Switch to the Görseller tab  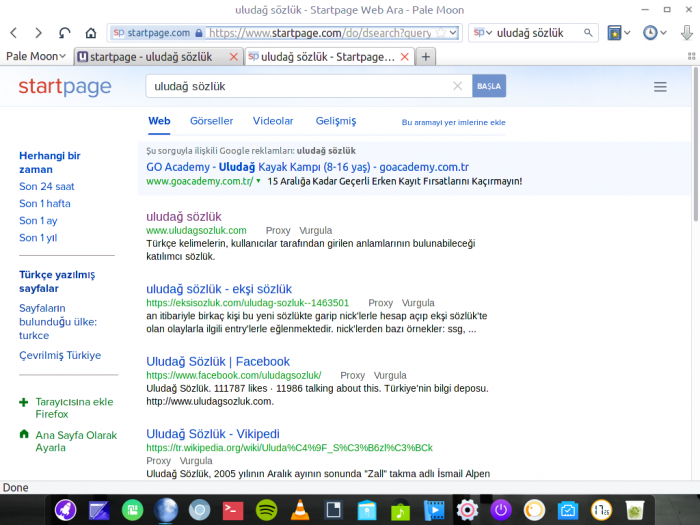pos(212,121)
